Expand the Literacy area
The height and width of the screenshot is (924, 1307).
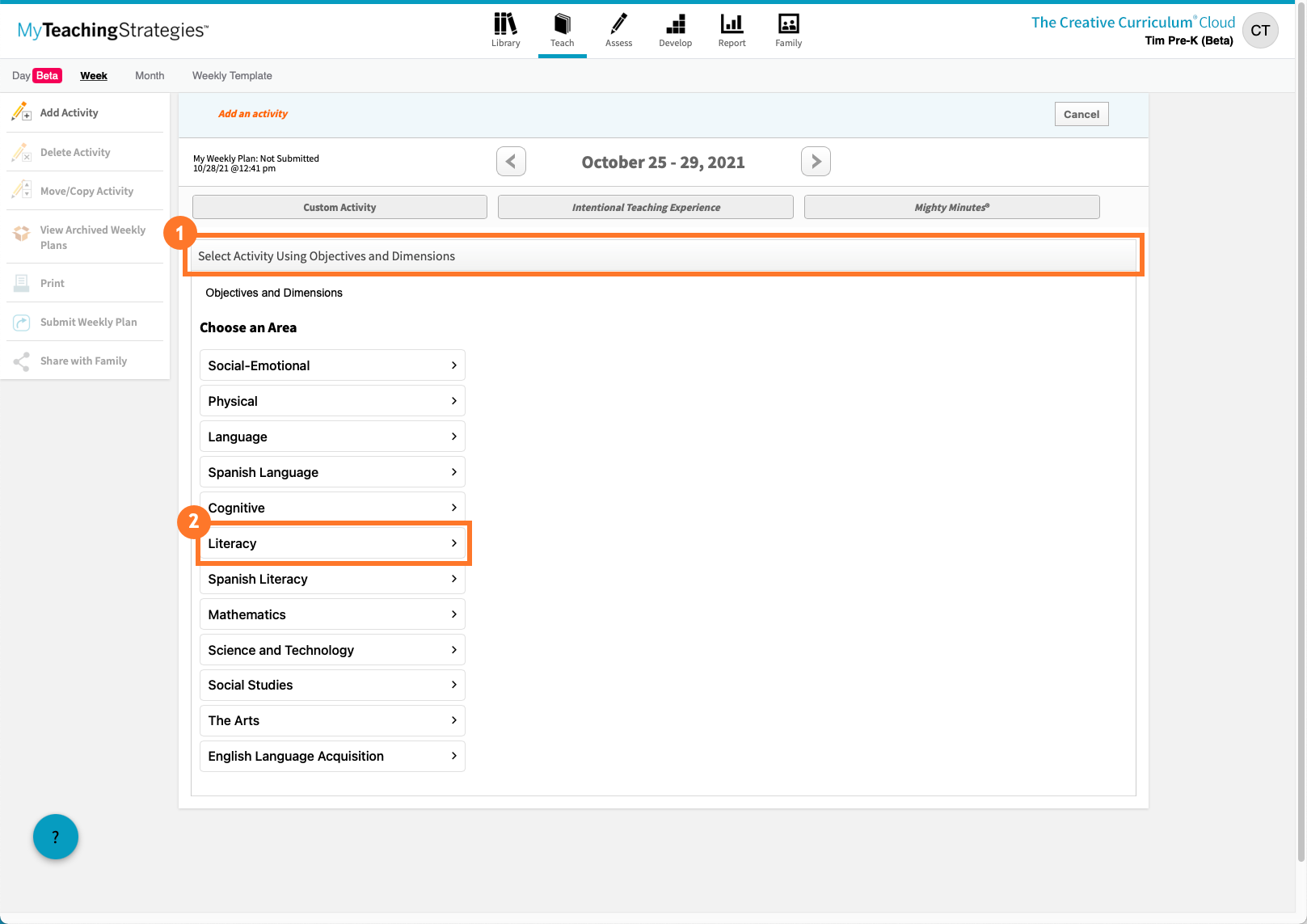pos(332,543)
